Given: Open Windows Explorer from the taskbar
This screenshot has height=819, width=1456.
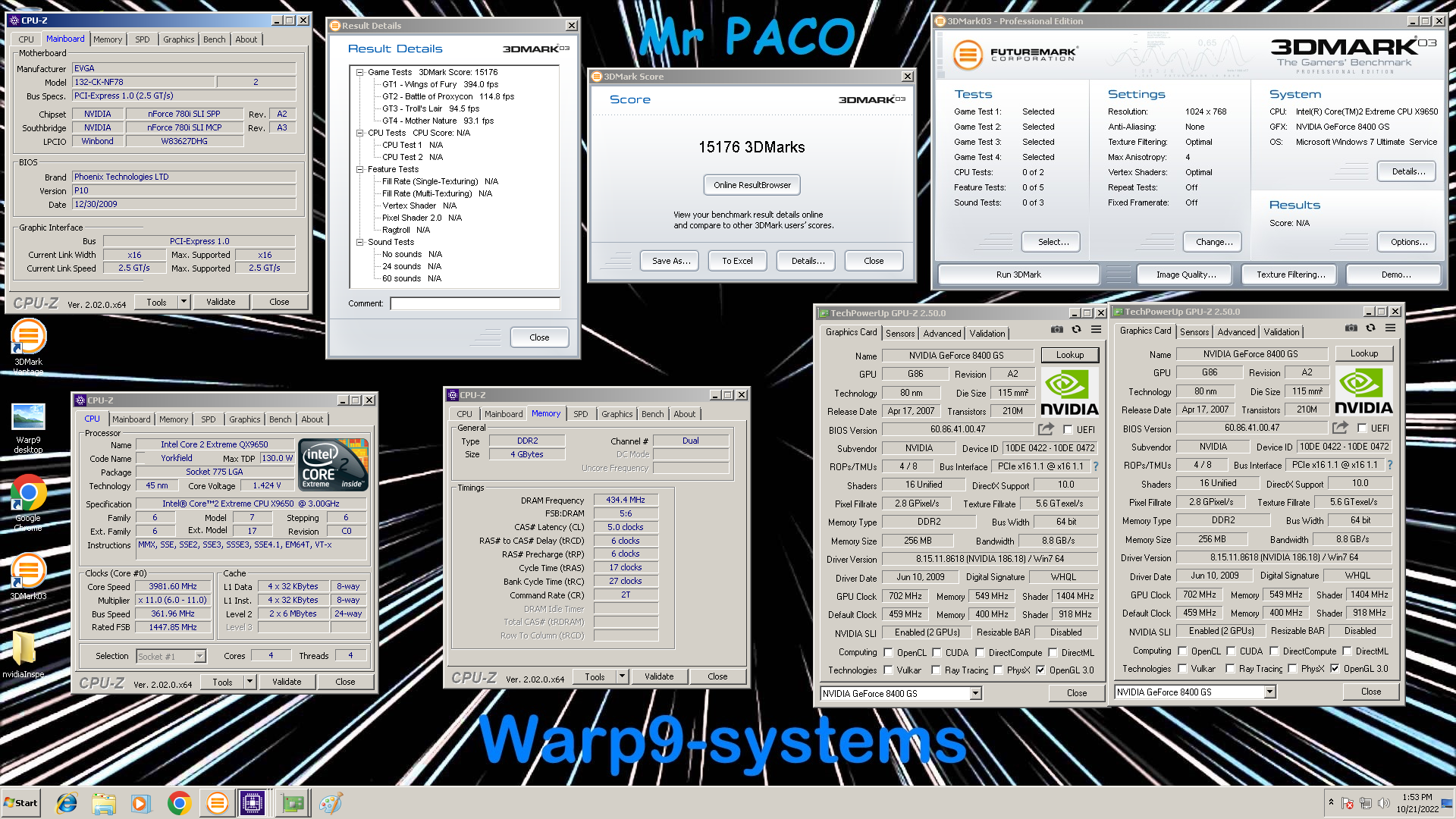Looking at the screenshot, I should pos(104,803).
